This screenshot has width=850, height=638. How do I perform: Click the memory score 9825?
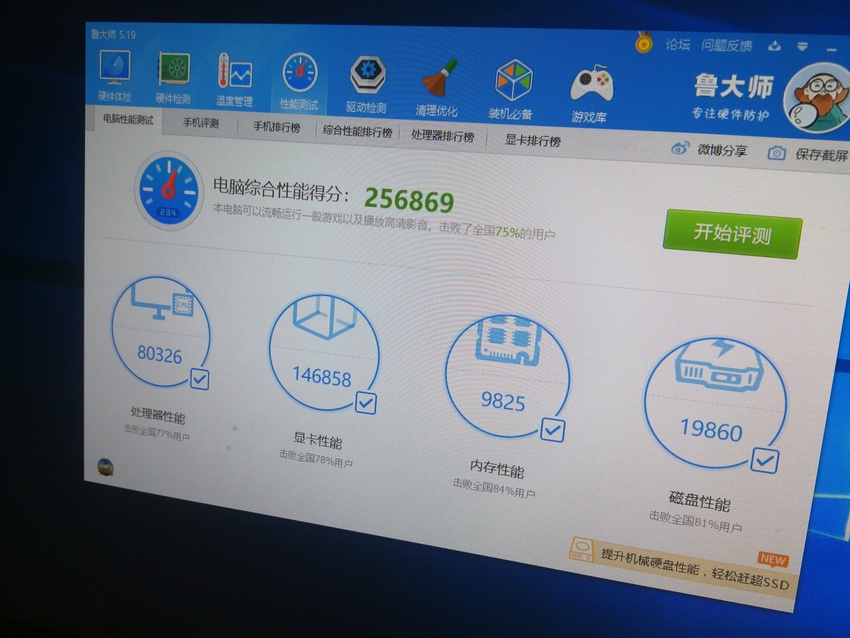point(503,402)
